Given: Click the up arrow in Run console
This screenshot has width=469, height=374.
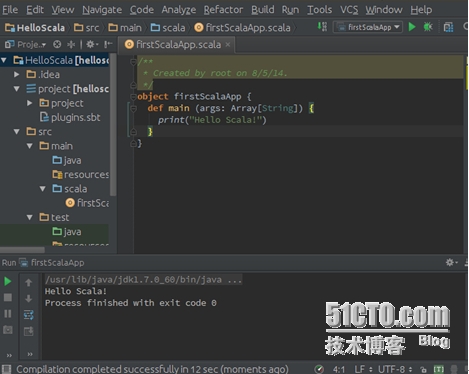Looking at the screenshot, I should [28, 283].
